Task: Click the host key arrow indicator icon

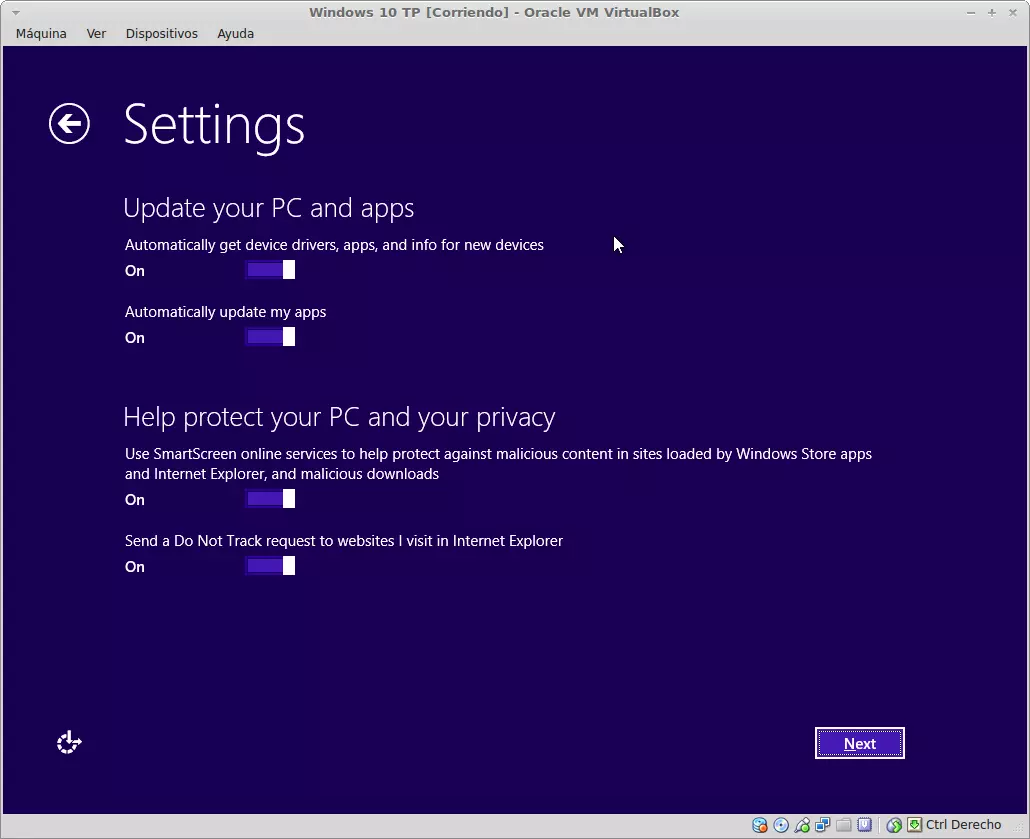Action: click(x=914, y=825)
